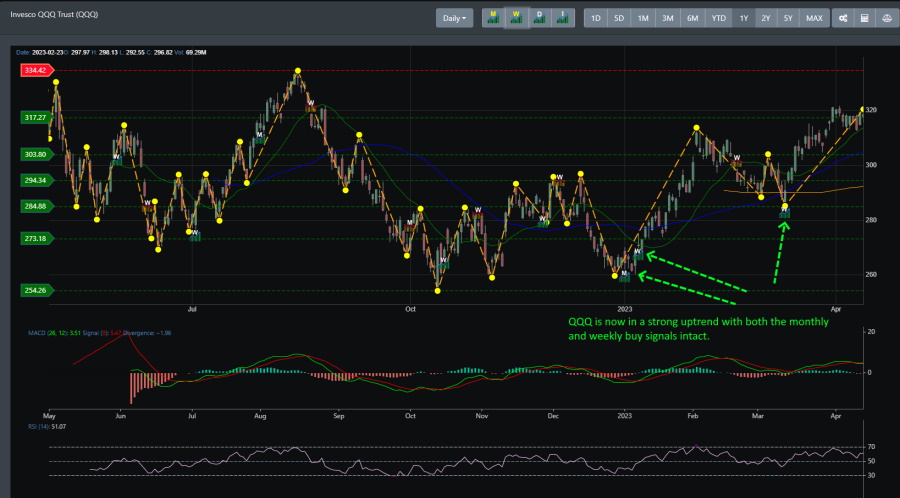This screenshot has width=900, height=498.
Task: Click the 273.18 price level tag
Action: click(37, 238)
